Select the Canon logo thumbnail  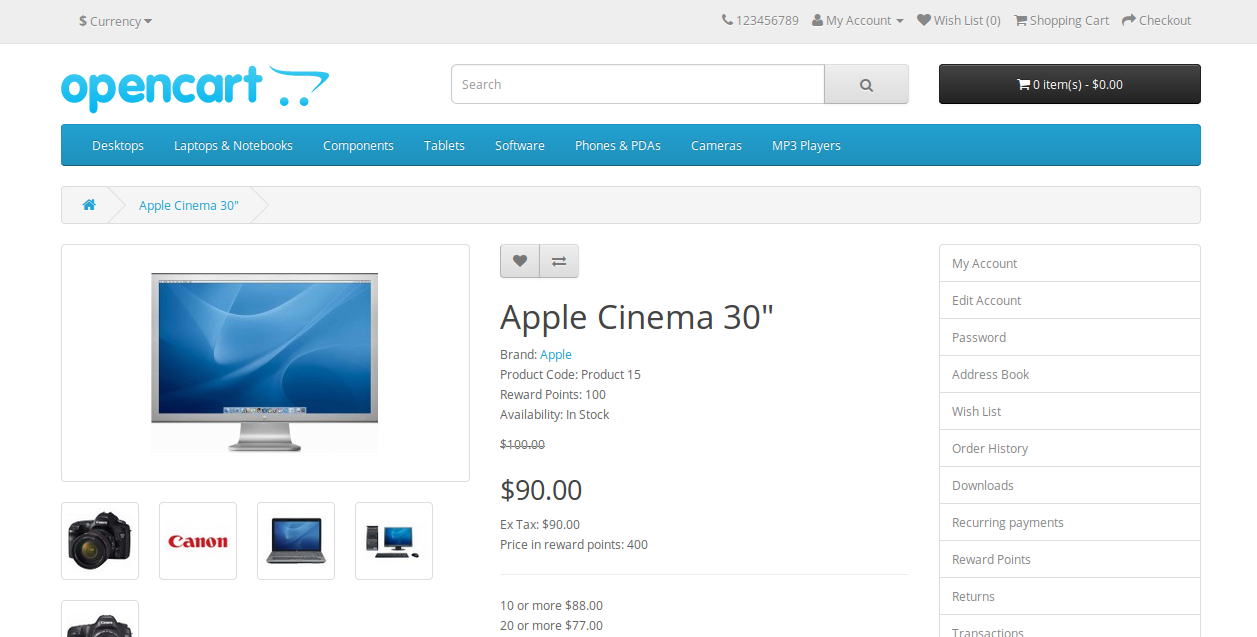[197, 540]
